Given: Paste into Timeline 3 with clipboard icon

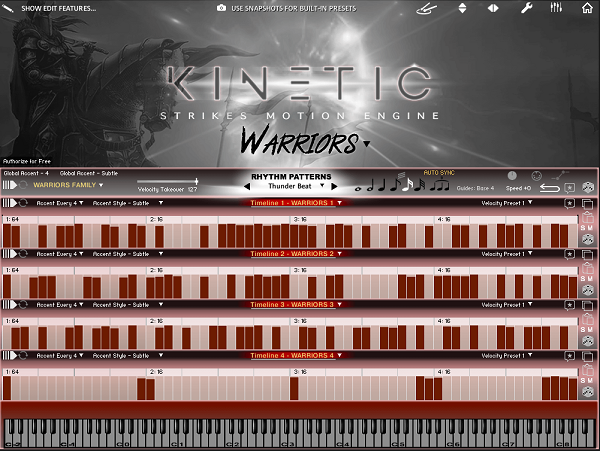Looking at the screenshot, I should [x=587, y=319].
